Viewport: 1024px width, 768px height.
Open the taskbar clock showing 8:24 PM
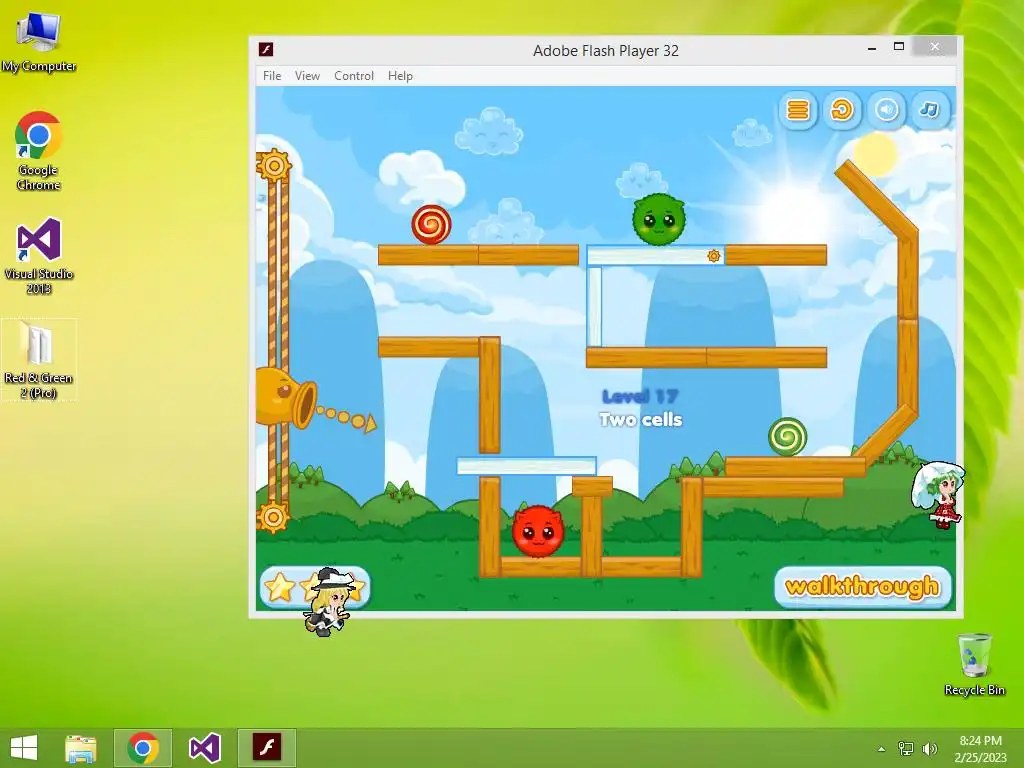click(x=980, y=748)
